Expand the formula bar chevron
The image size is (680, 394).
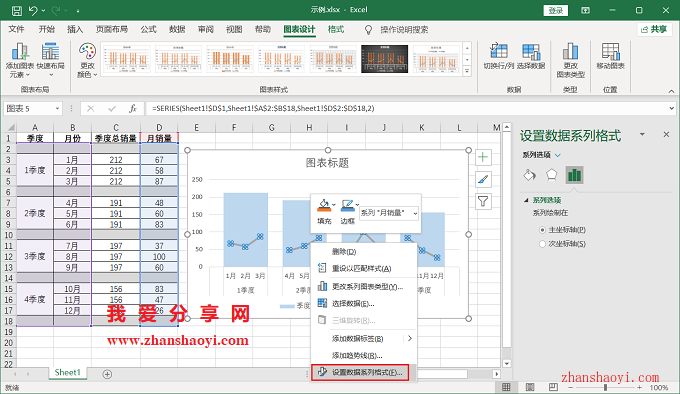coord(672,108)
